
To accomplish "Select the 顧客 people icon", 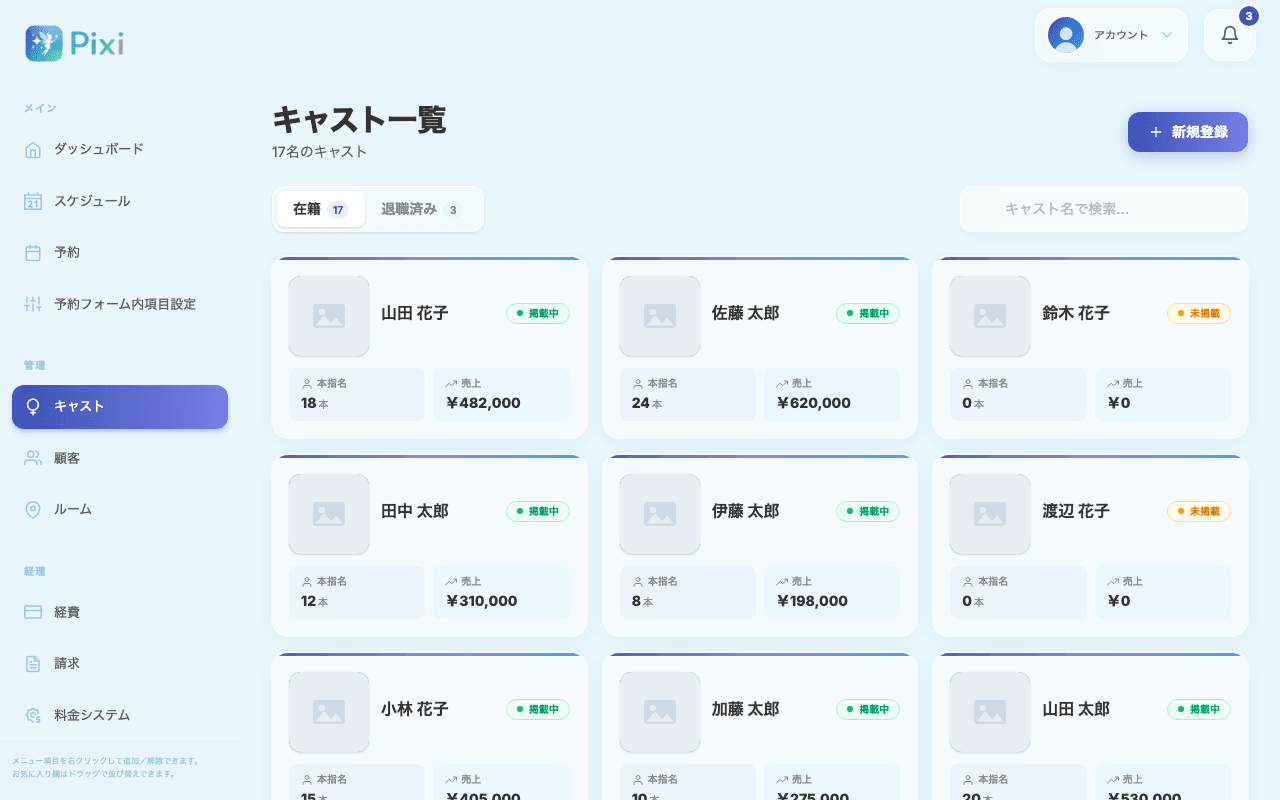I will (33, 458).
